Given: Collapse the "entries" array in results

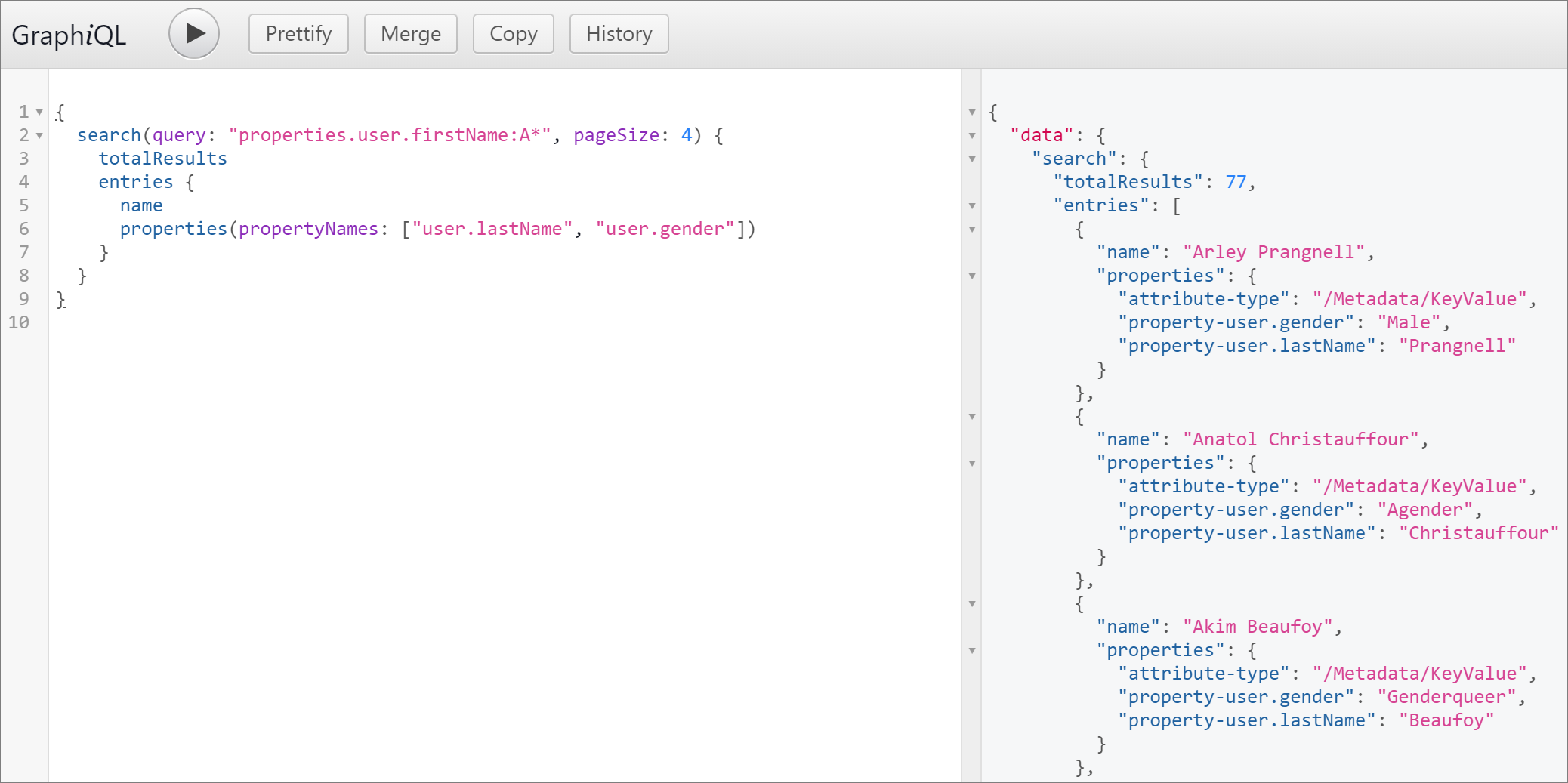Looking at the screenshot, I should 972,206.
